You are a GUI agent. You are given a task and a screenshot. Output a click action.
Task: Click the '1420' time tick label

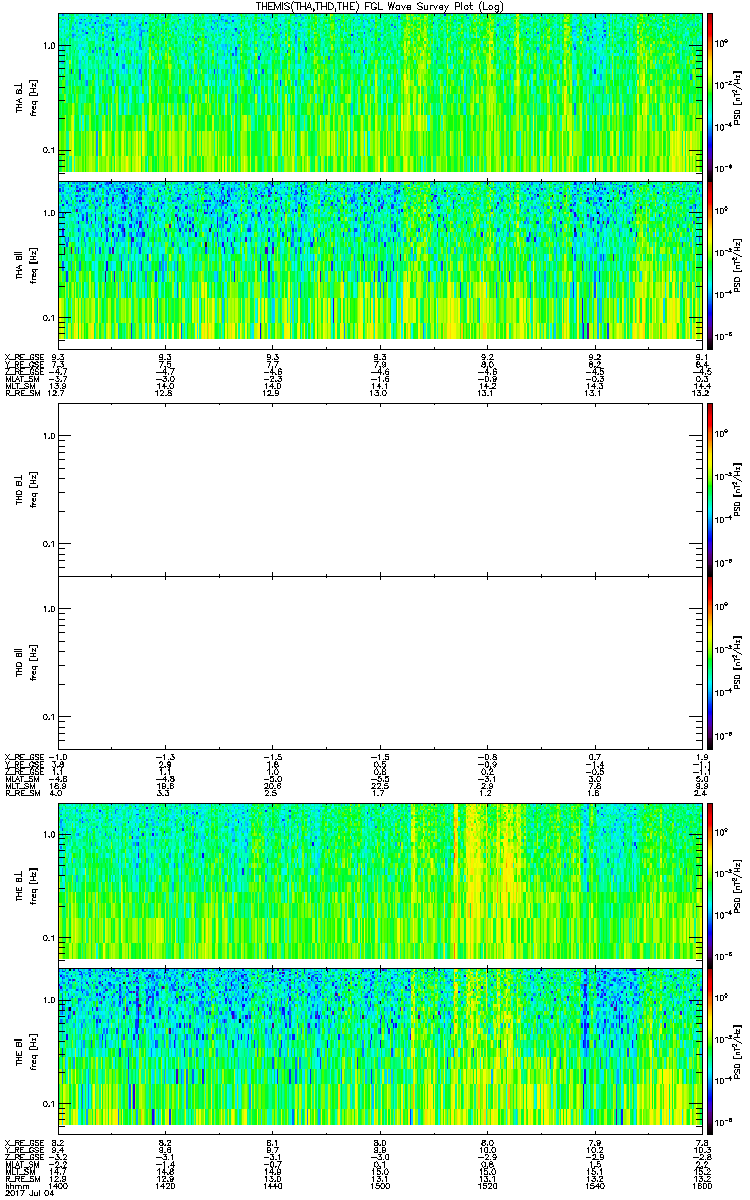pyautogui.click(x=165, y=1184)
